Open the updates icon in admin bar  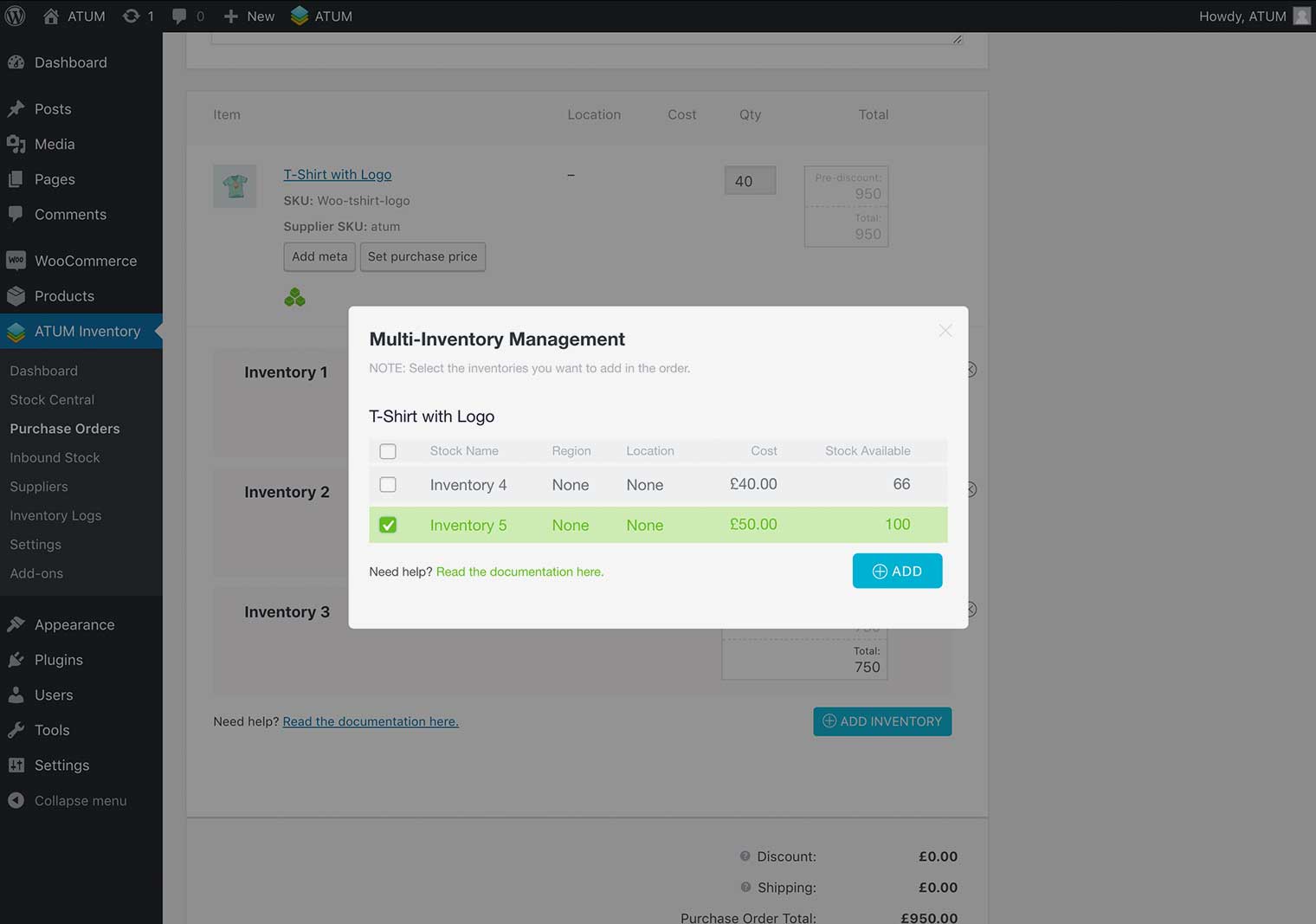[x=132, y=16]
